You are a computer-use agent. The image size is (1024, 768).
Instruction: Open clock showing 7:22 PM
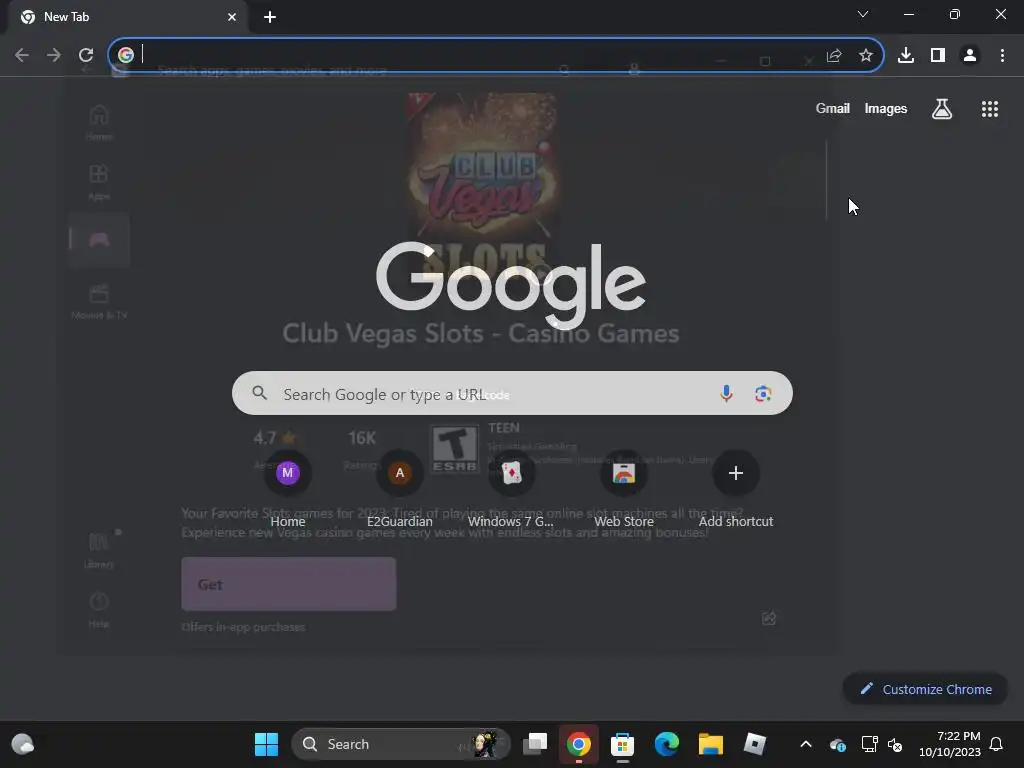(950, 744)
